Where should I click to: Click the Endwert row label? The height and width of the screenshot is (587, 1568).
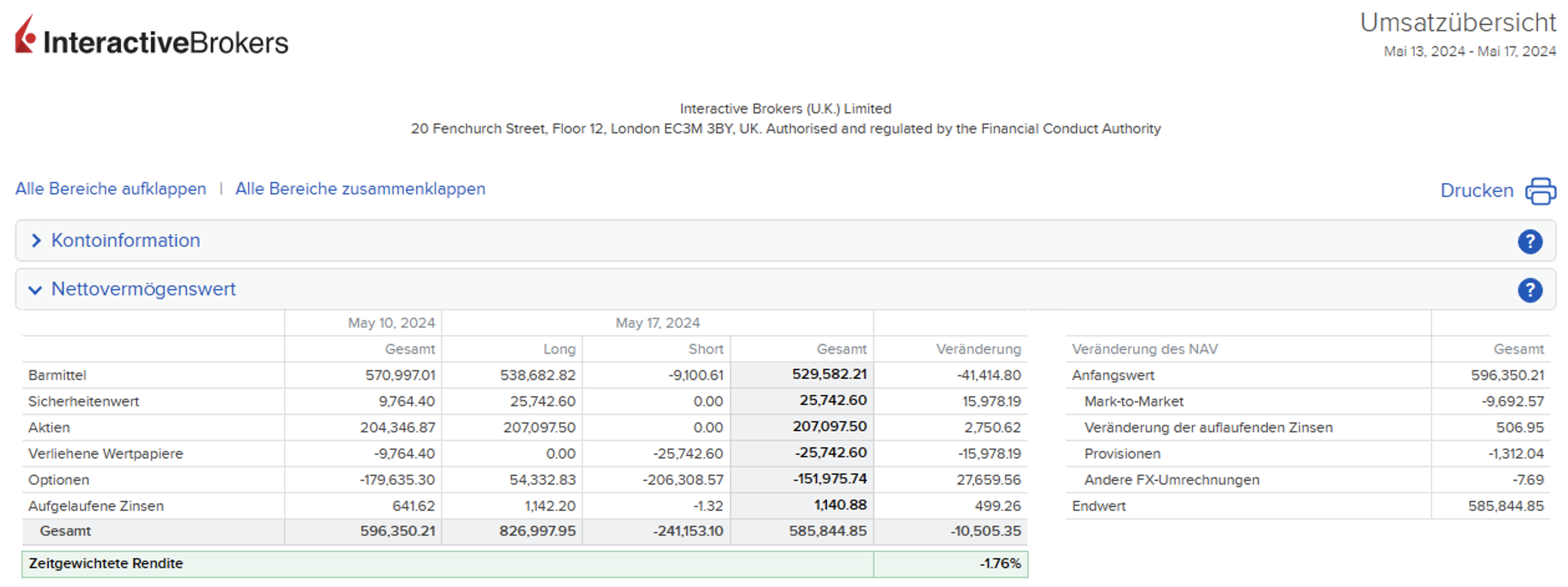click(1098, 506)
